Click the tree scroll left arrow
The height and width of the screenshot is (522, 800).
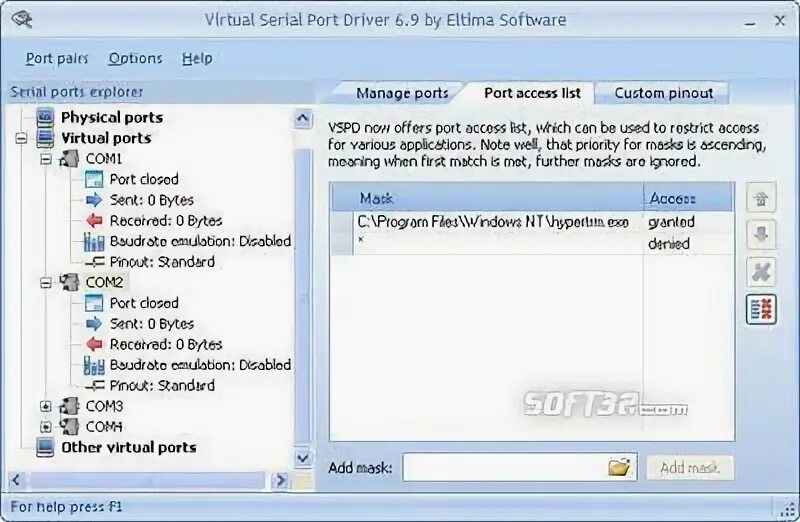tap(16, 480)
